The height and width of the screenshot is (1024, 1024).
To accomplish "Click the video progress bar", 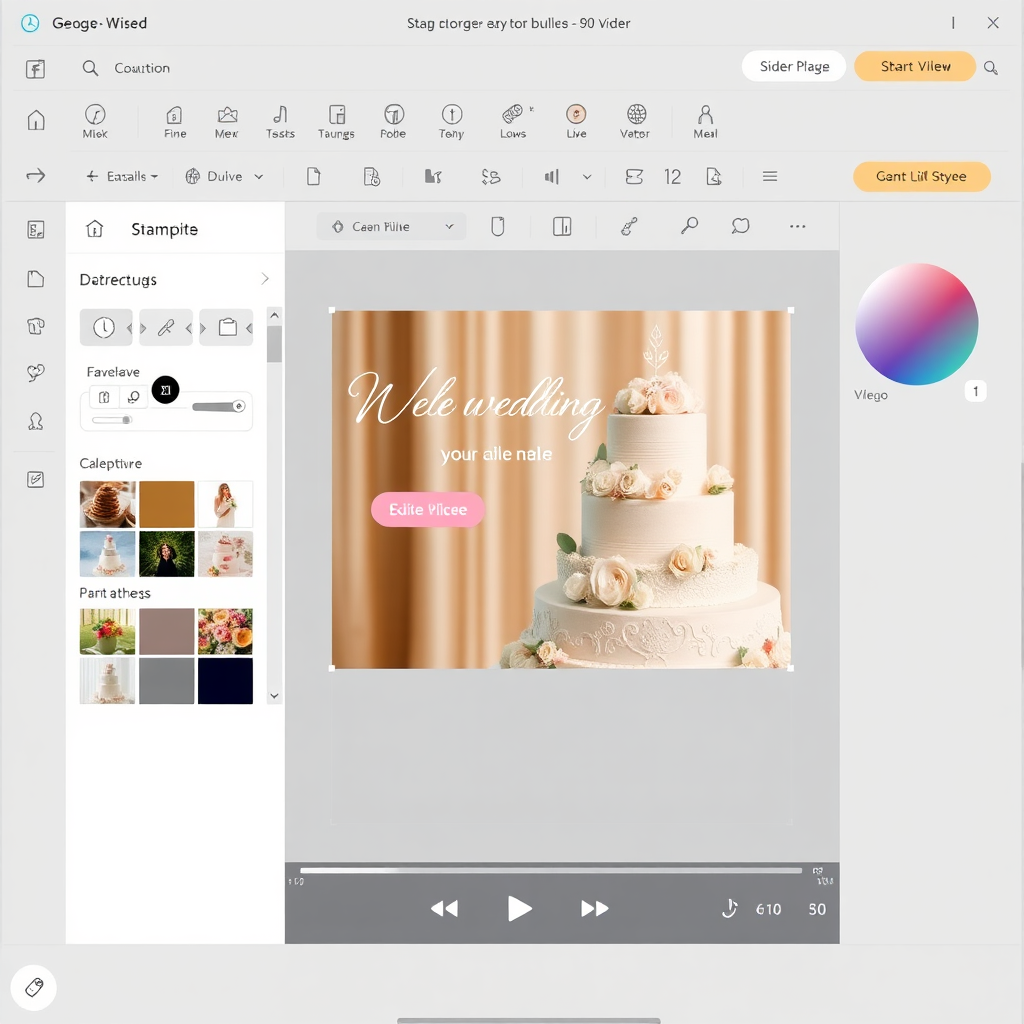I will pyautogui.click(x=551, y=870).
